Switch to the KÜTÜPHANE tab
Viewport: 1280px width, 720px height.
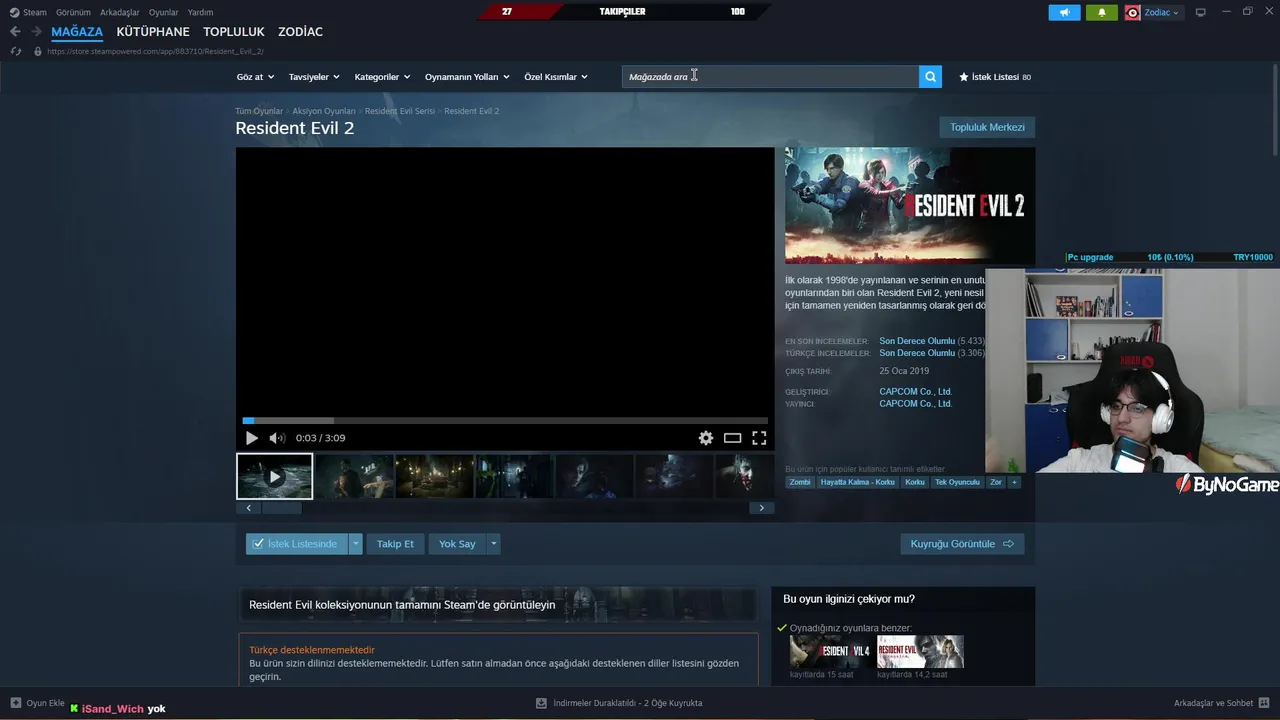coord(153,32)
